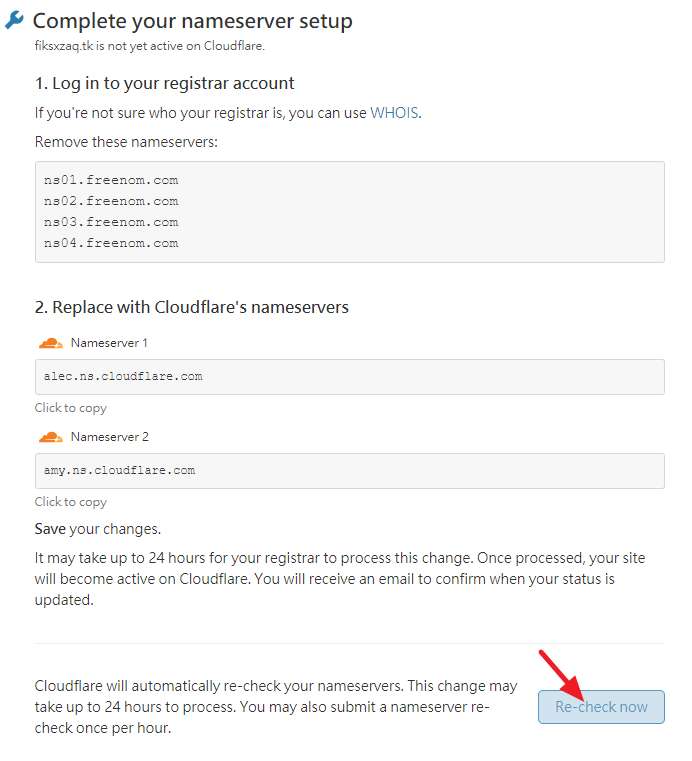The width and height of the screenshot is (692, 761).
Task: Click 'Click to copy' under Nameserver 1
Action: tap(71, 408)
